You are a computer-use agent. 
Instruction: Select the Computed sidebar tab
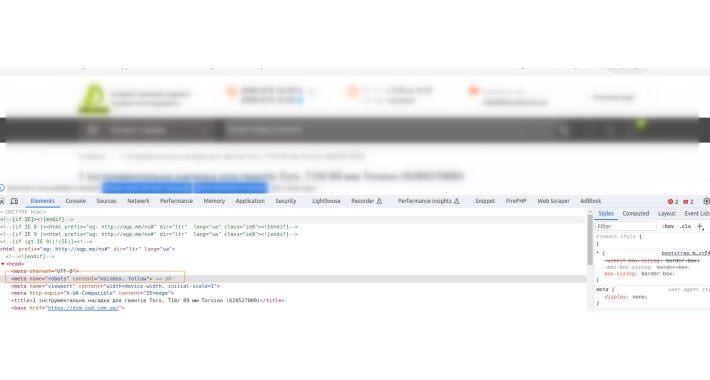(x=636, y=214)
